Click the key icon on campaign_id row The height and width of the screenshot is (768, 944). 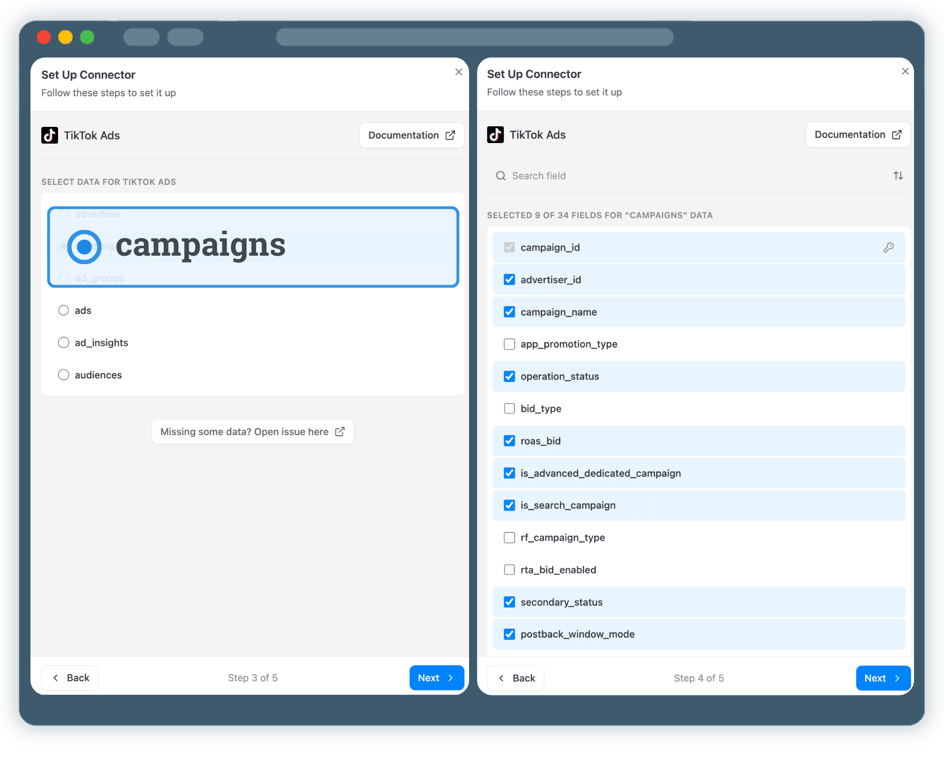(x=888, y=247)
